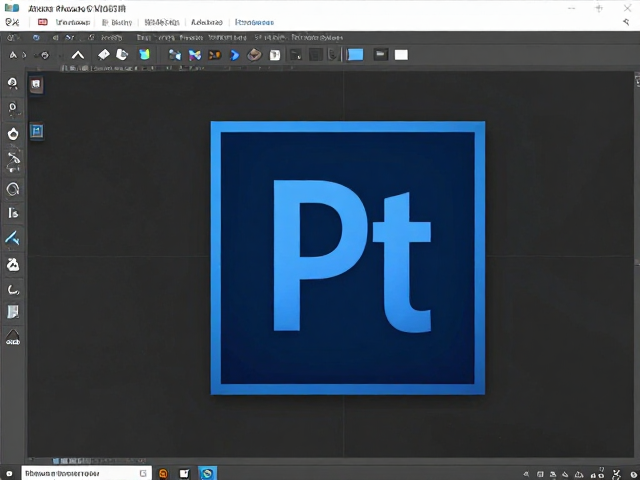Open the blue-colored menu item in top menu row

pyautogui.click(x=255, y=22)
